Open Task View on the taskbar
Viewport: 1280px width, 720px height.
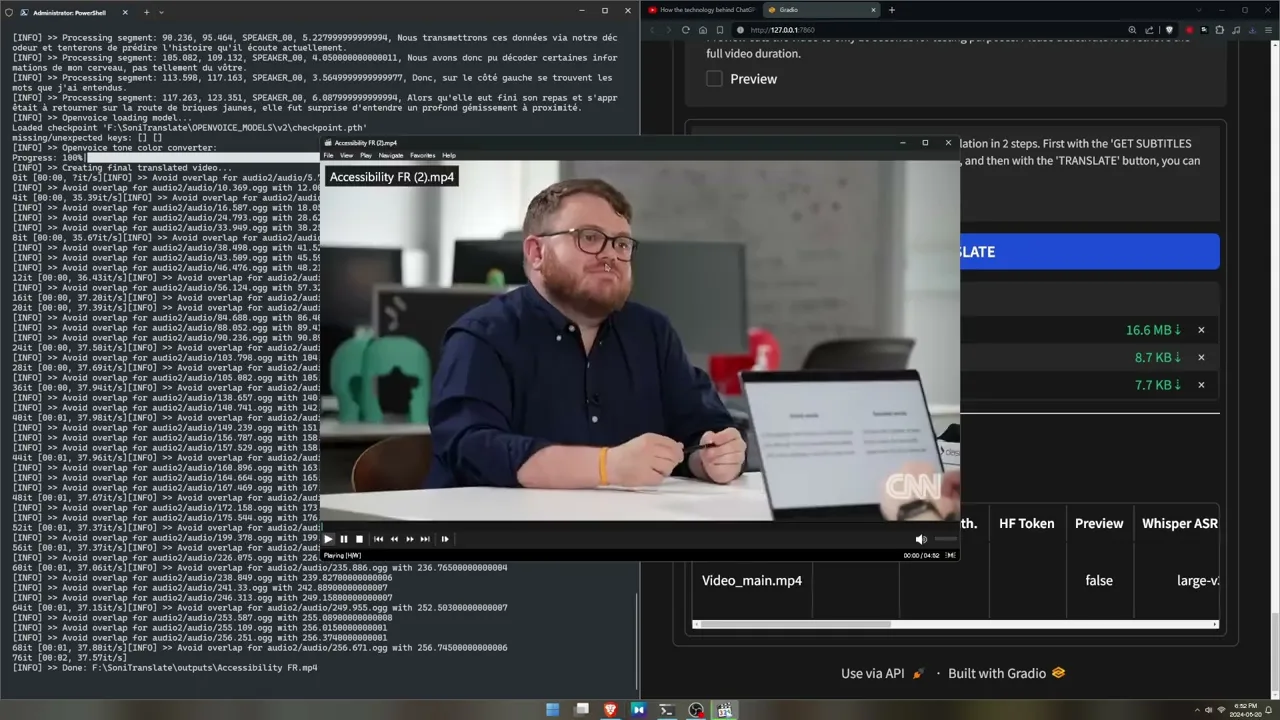[x=582, y=710]
